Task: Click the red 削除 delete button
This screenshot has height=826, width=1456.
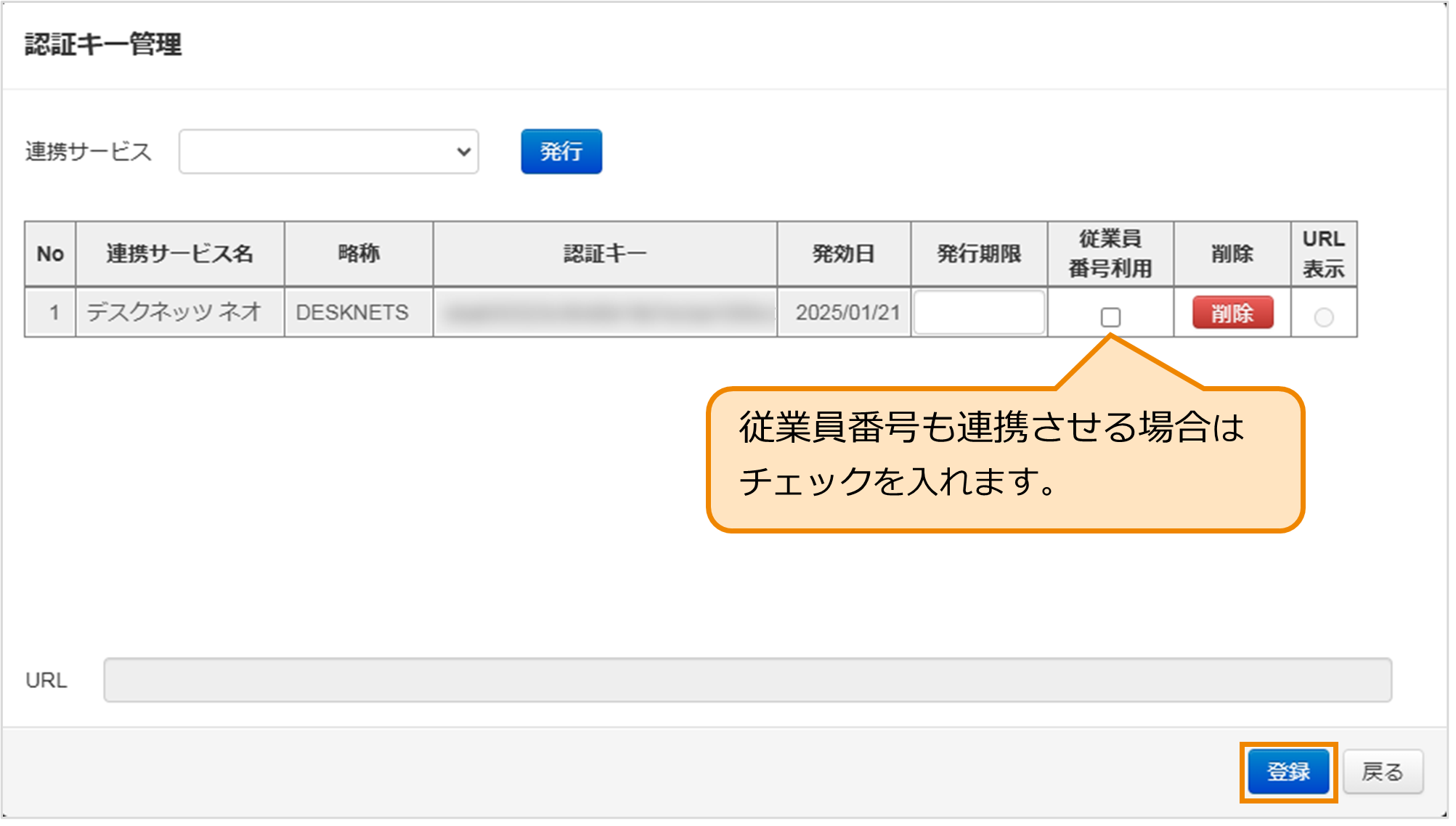Action: tap(1231, 313)
